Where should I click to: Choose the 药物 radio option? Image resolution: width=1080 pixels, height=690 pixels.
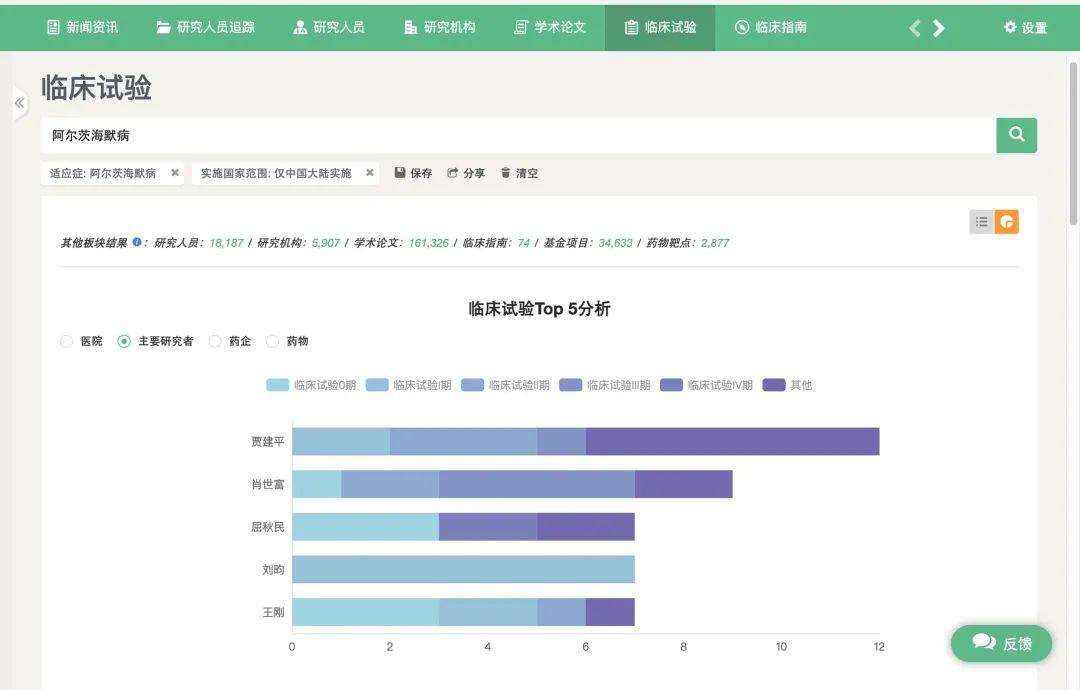tap(272, 341)
